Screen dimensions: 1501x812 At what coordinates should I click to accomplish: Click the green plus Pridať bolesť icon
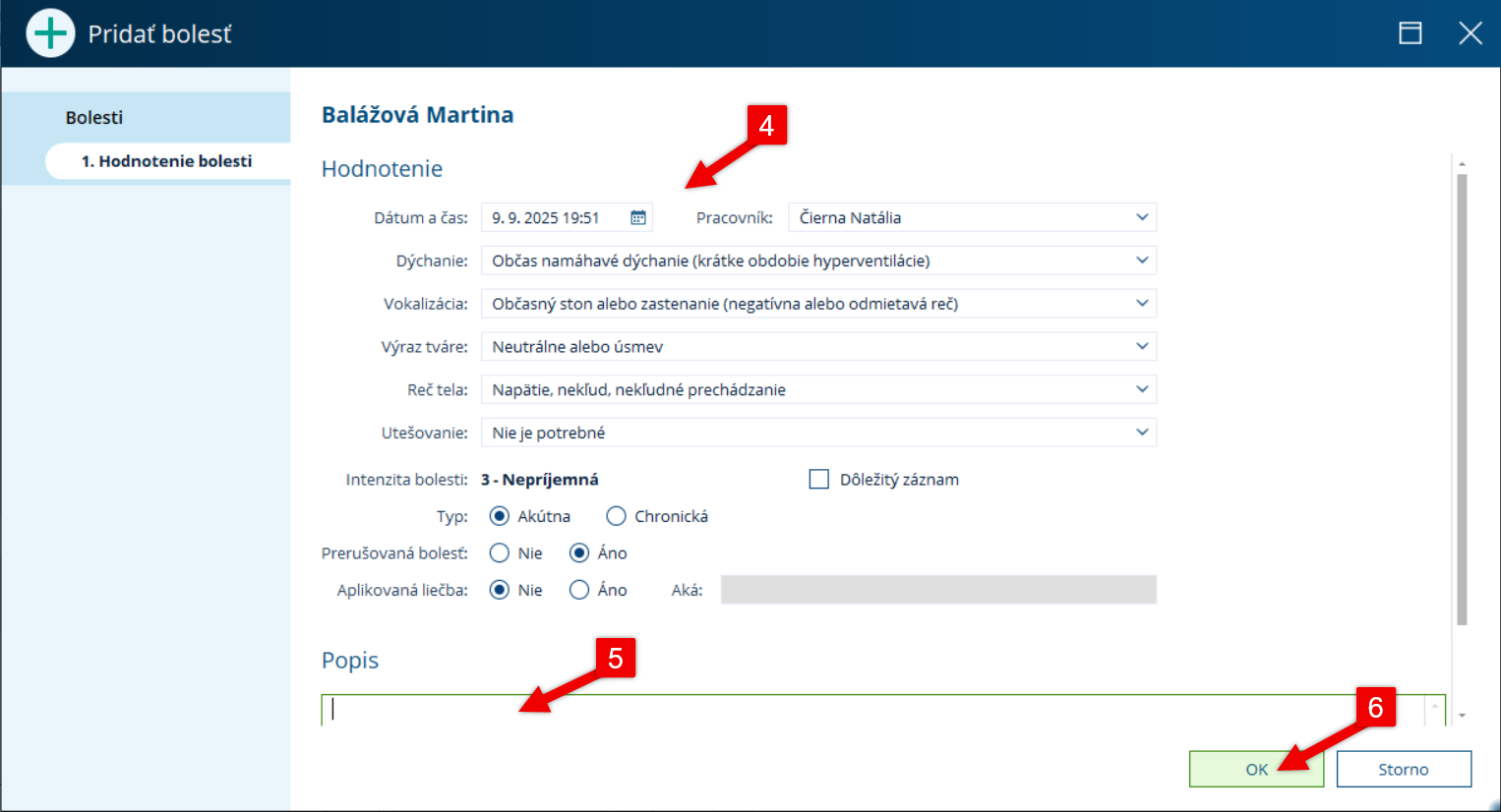[50, 33]
